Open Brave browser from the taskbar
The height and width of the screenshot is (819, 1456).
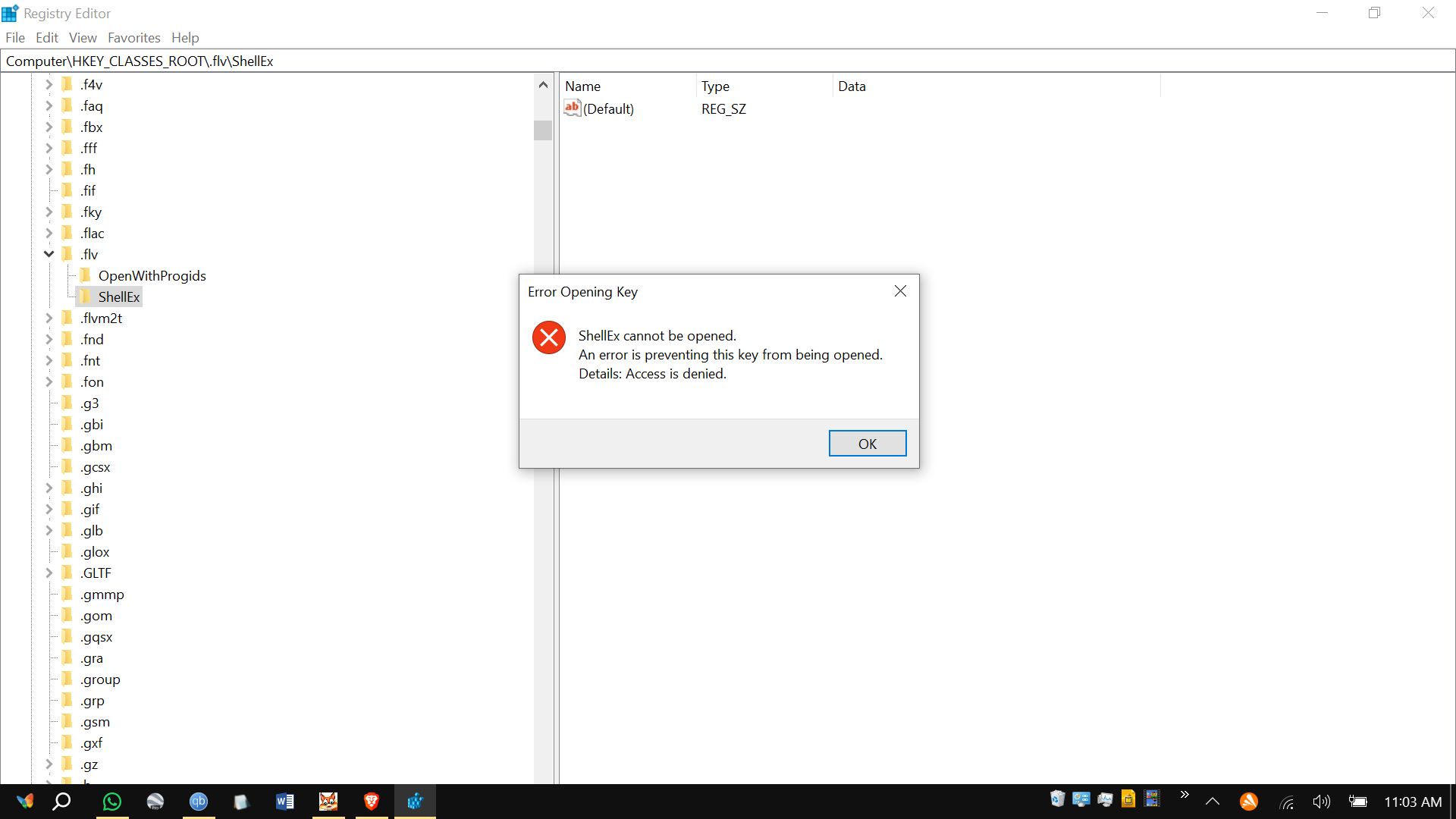pyautogui.click(x=372, y=802)
